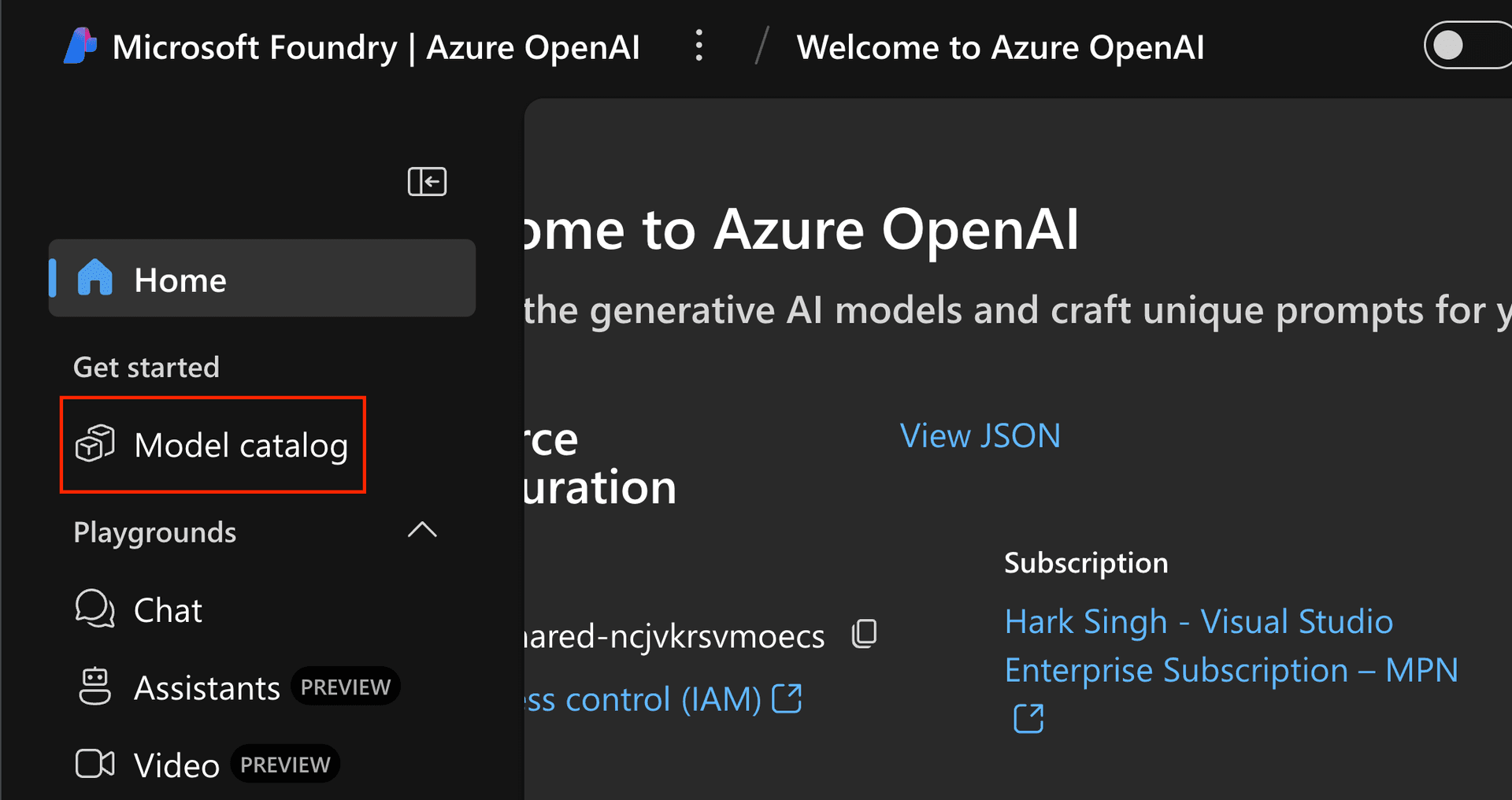Image resolution: width=1512 pixels, height=800 pixels.
Task: Open the View JSON link
Action: pos(980,436)
